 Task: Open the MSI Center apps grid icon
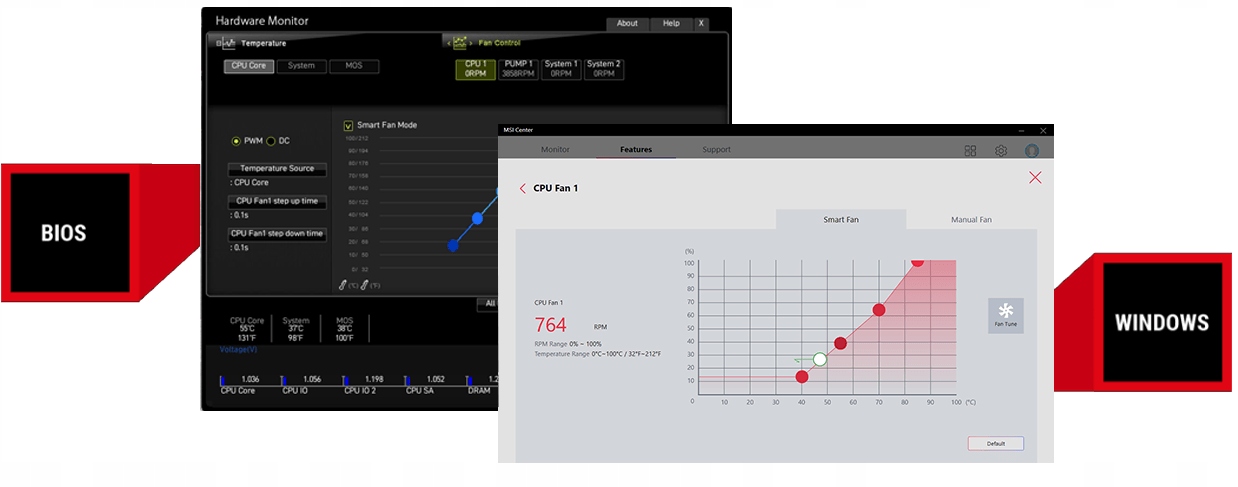(x=970, y=151)
